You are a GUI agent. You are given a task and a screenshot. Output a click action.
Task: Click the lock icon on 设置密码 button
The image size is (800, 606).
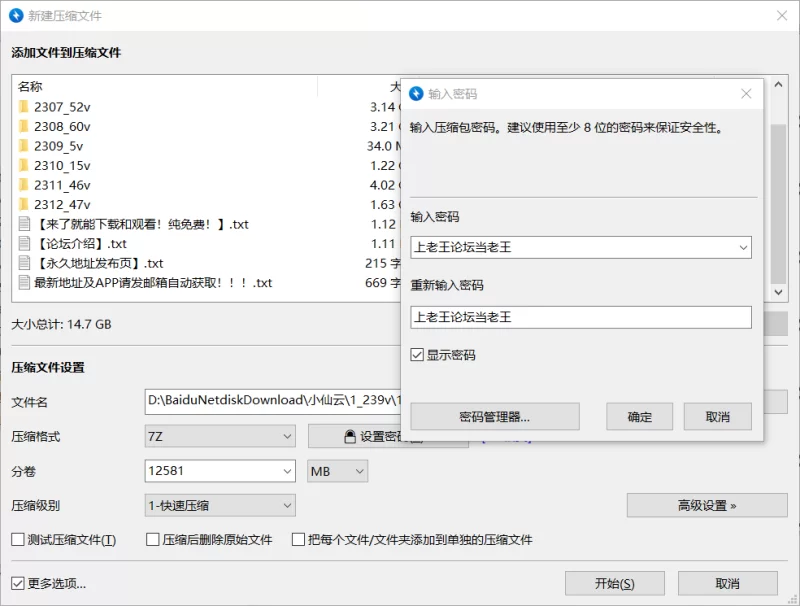coord(350,436)
